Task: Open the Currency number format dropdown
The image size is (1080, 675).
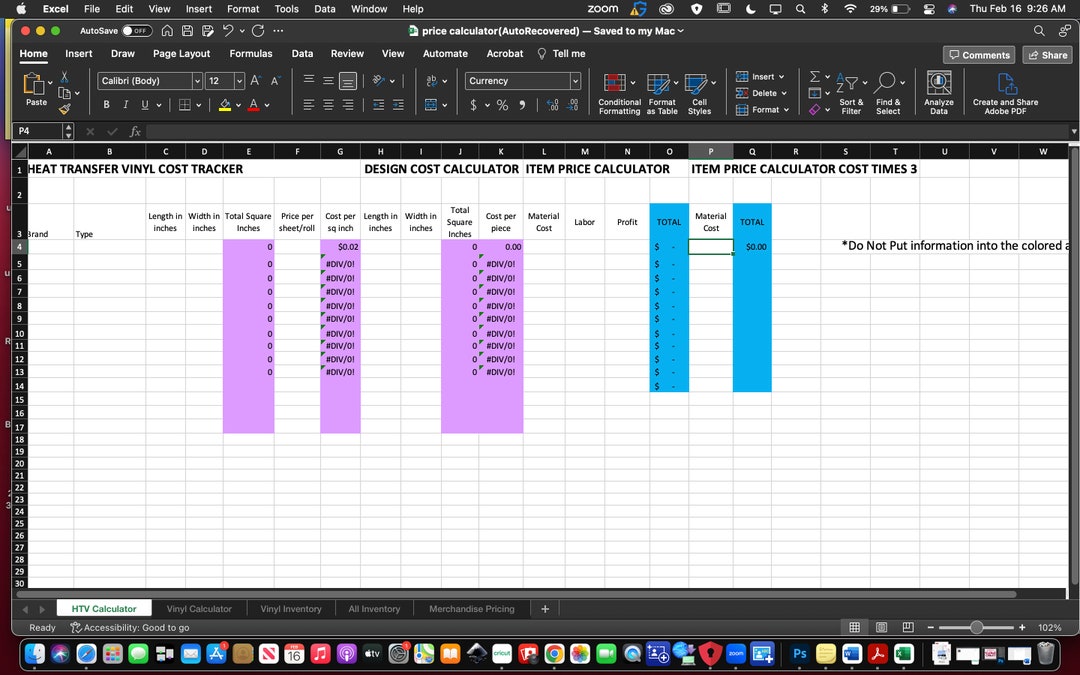Action: (x=575, y=80)
